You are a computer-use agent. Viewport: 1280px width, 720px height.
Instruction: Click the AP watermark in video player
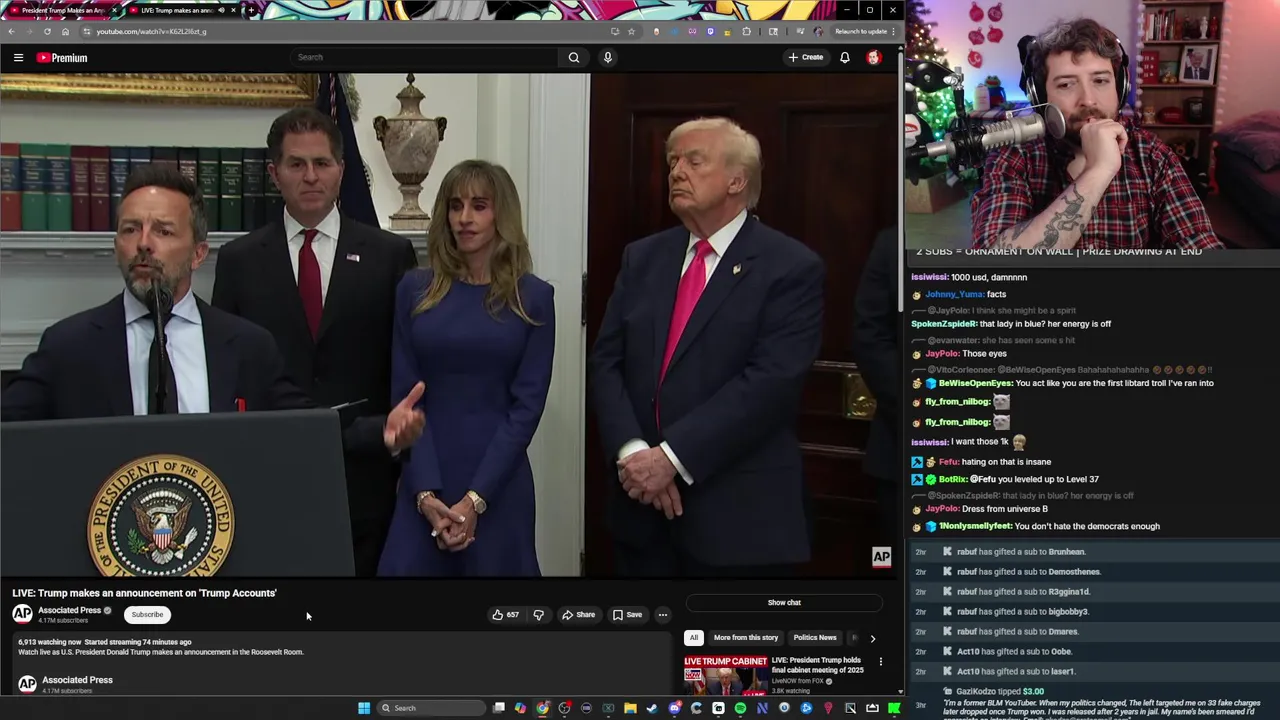click(881, 557)
